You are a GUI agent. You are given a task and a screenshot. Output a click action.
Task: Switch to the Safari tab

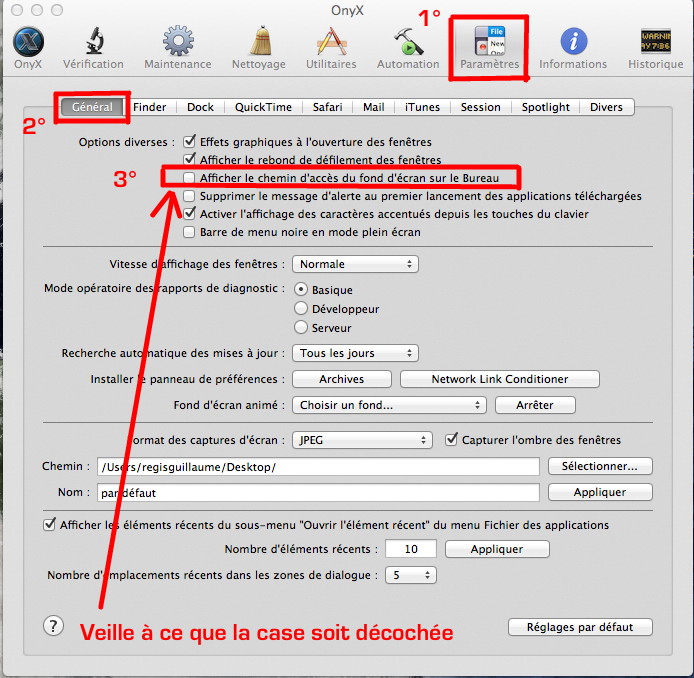click(x=328, y=107)
